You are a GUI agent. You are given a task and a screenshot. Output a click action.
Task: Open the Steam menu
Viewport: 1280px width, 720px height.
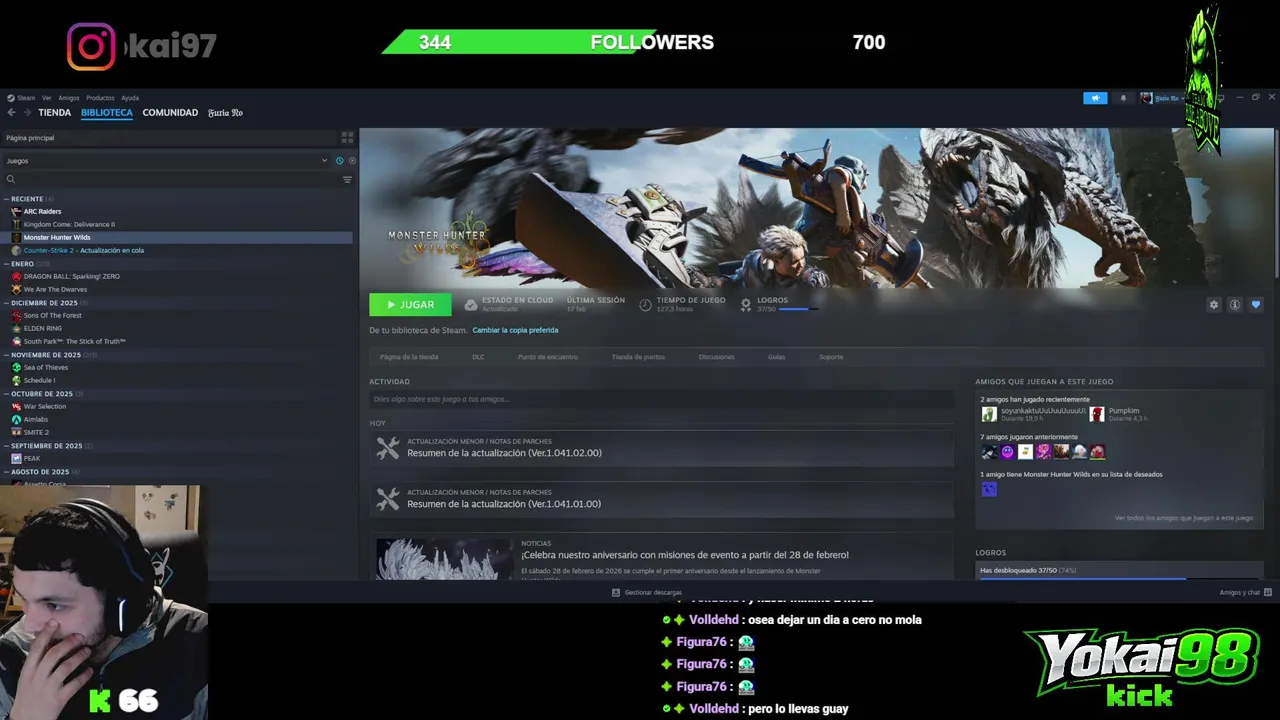tap(21, 98)
